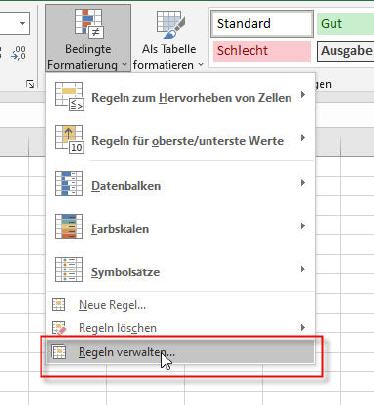Apply the Schlecht cell style
Viewport: 374px width, 405px height.
click(x=262, y=51)
